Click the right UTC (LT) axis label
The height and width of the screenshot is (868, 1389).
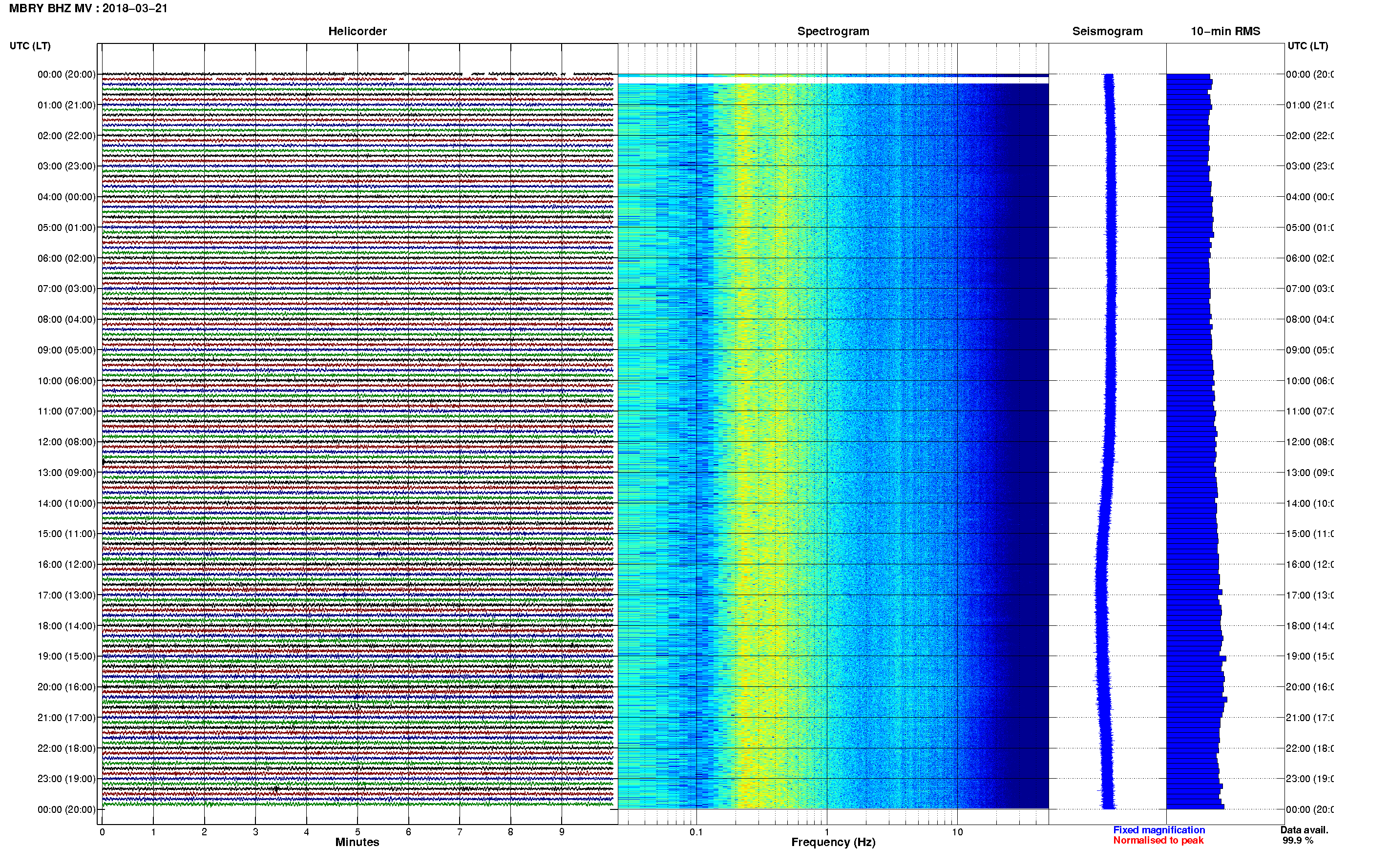(1307, 46)
